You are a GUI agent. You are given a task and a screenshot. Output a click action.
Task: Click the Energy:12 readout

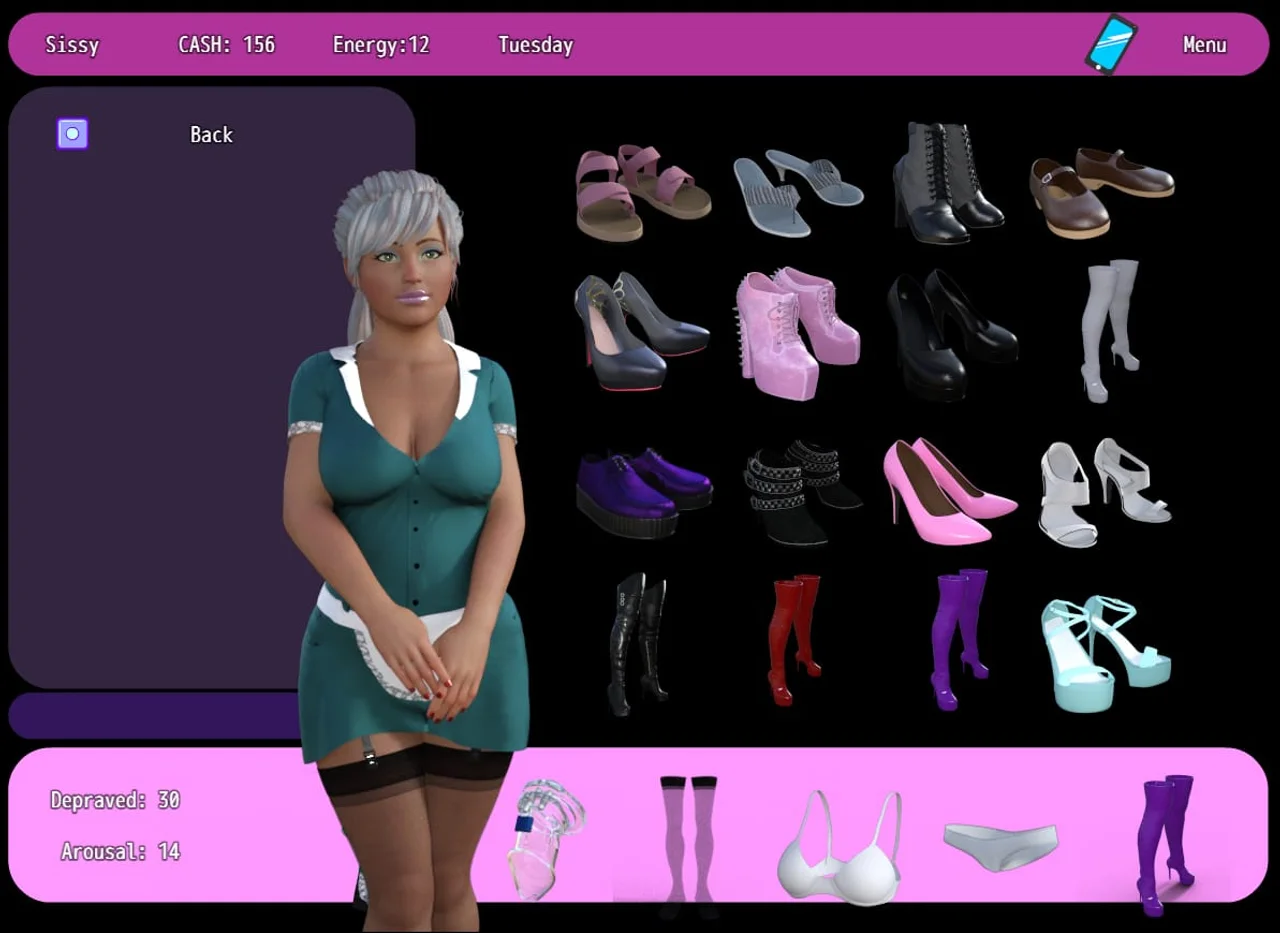381,45
